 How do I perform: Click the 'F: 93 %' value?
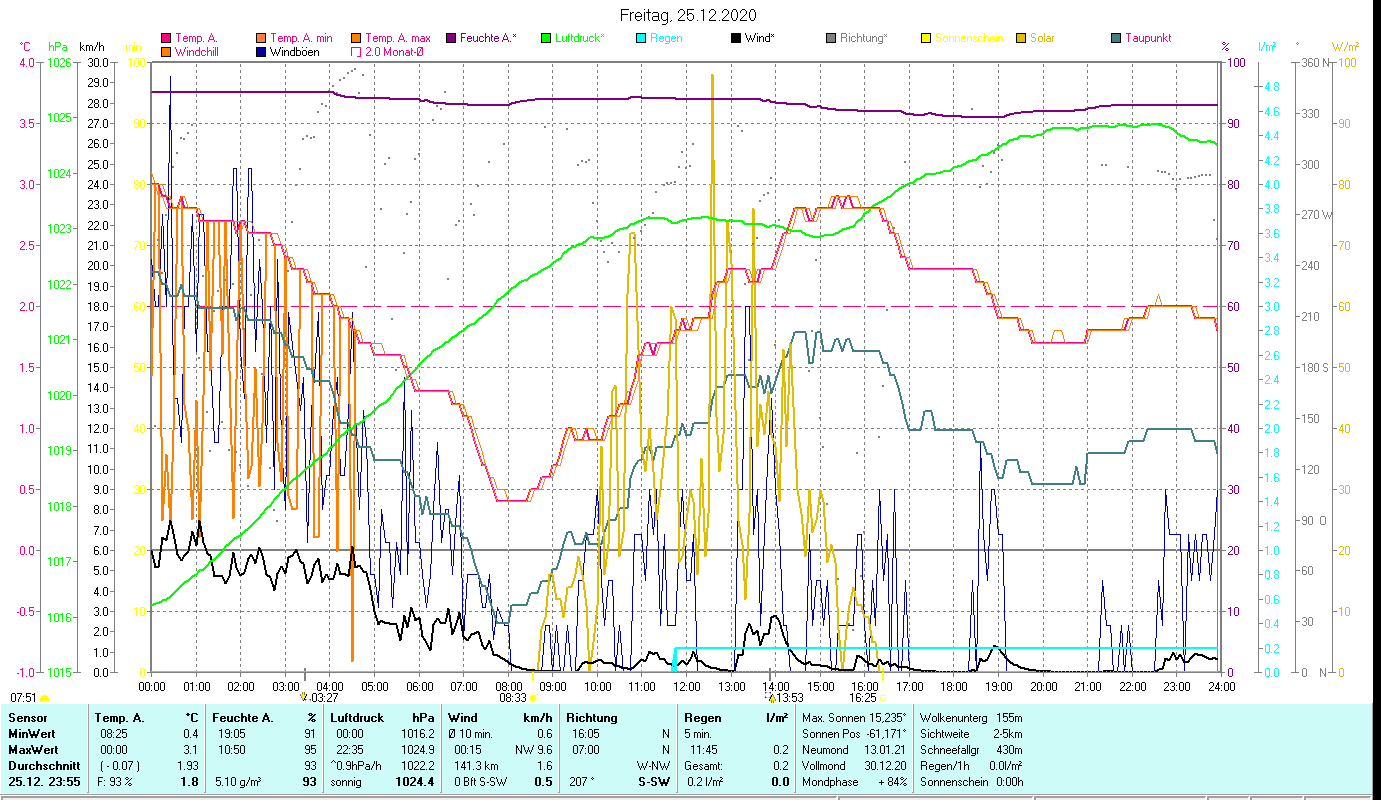pos(117,782)
